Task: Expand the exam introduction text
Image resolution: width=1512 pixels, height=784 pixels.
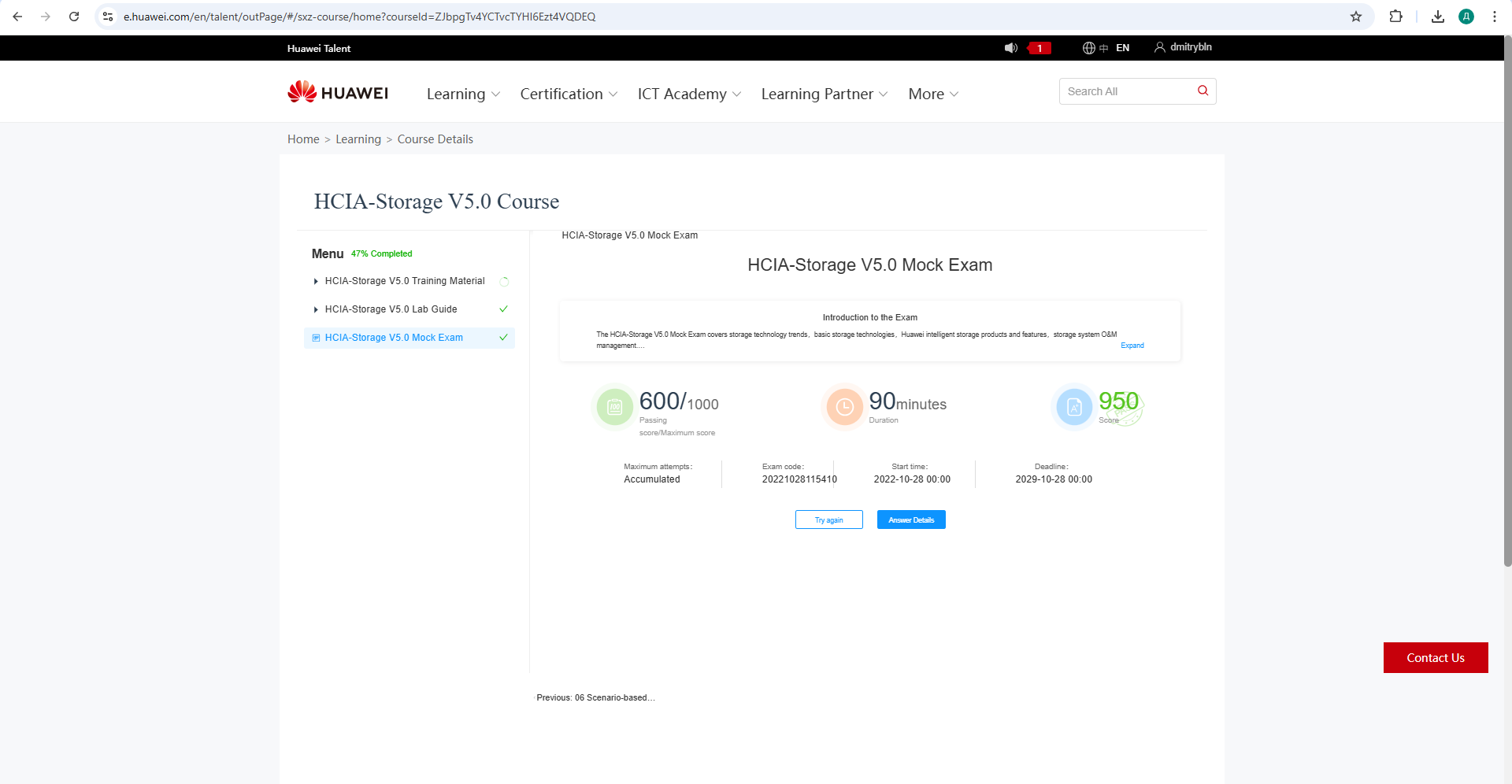Action: coord(1132,346)
